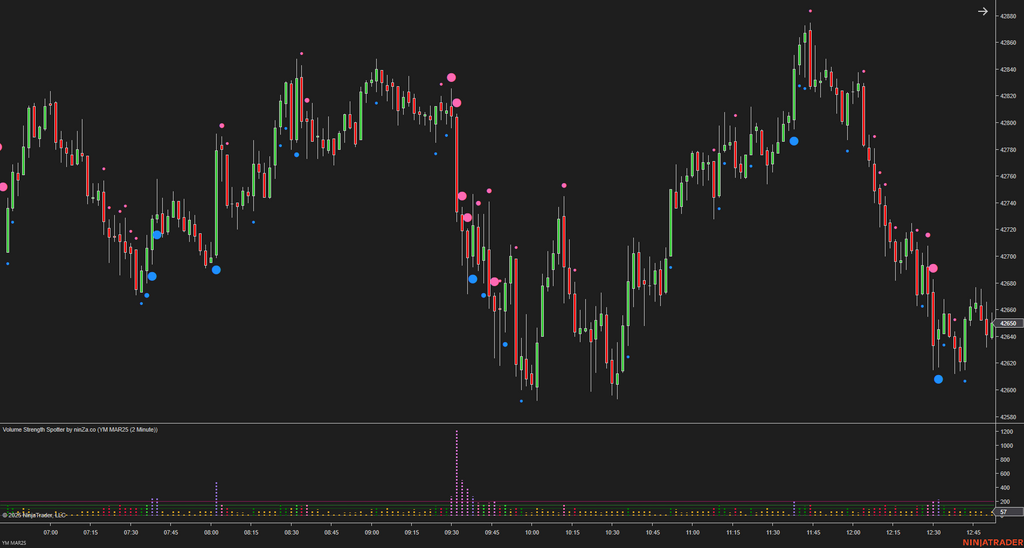Click the 12:45 time axis label
The image size is (1024, 548).
click(x=972, y=532)
